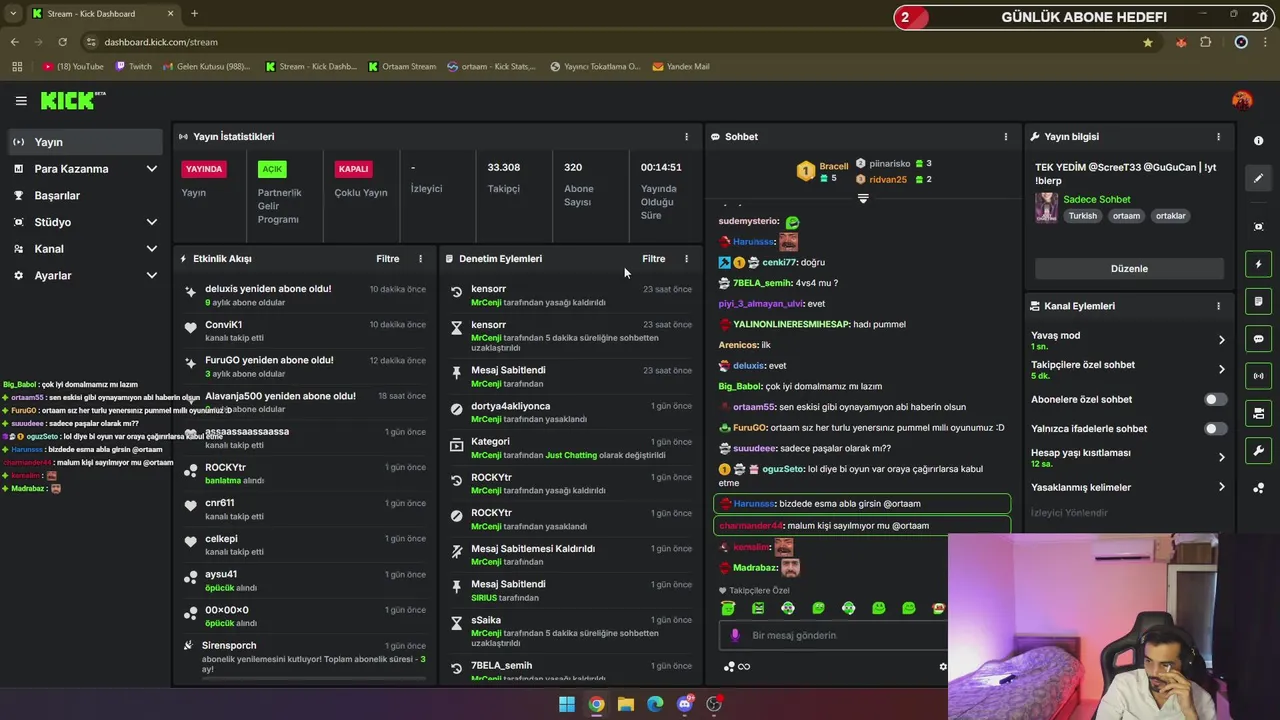
Task: Open chat settings gear icon
Action: (x=942, y=666)
